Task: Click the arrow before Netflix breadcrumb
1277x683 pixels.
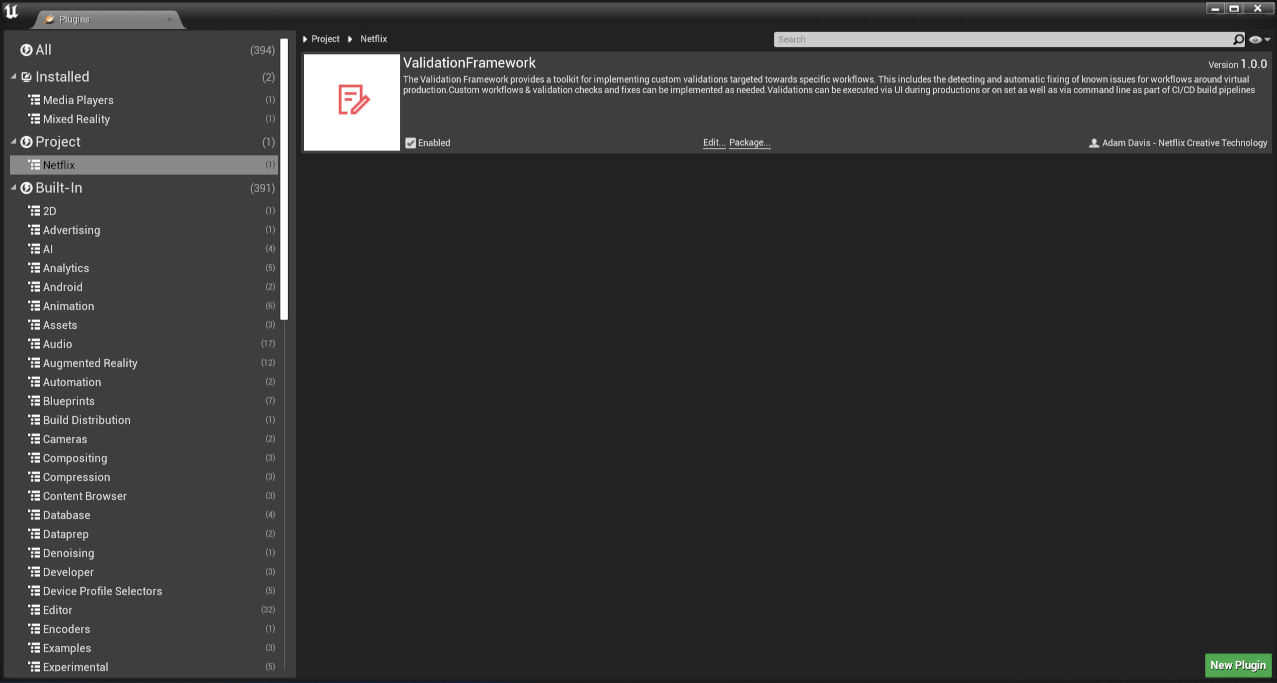Action: point(351,39)
